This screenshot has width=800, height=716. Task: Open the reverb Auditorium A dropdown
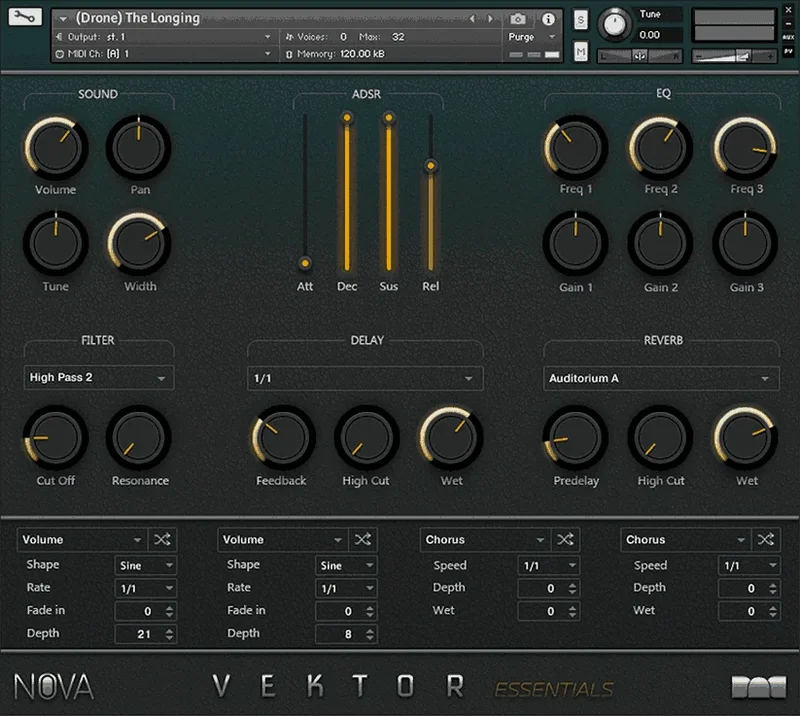point(661,379)
